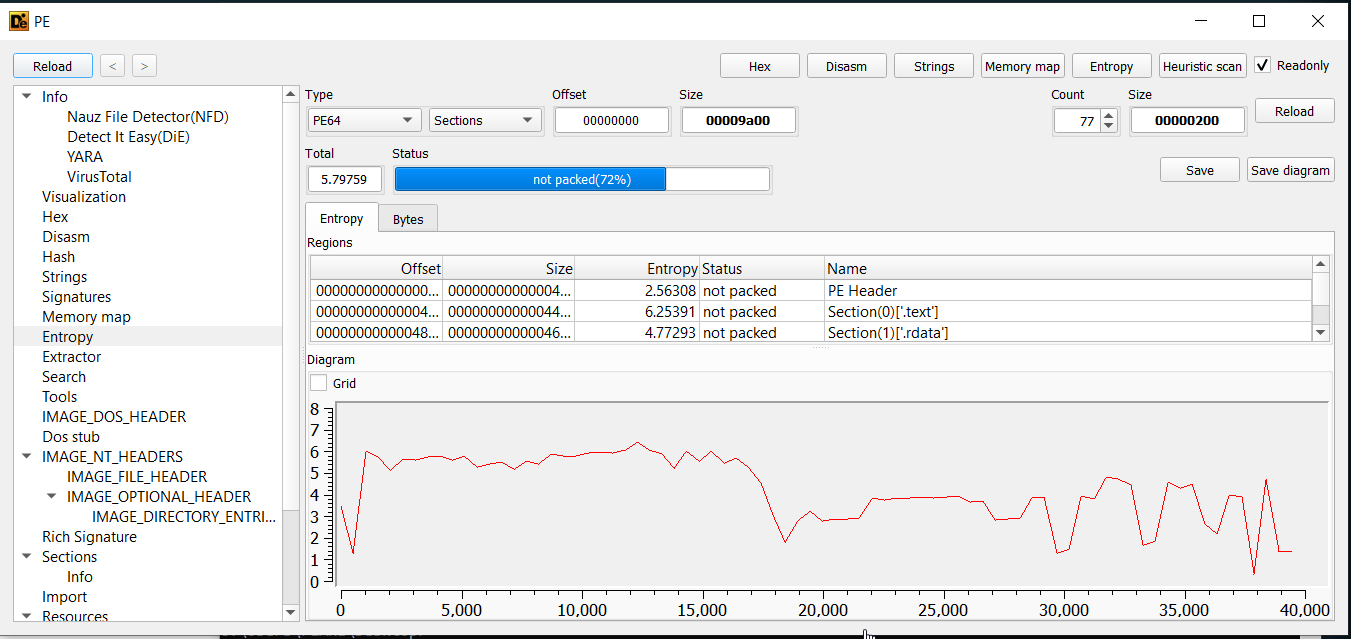Toggle the Readonly checkbox

1263,65
